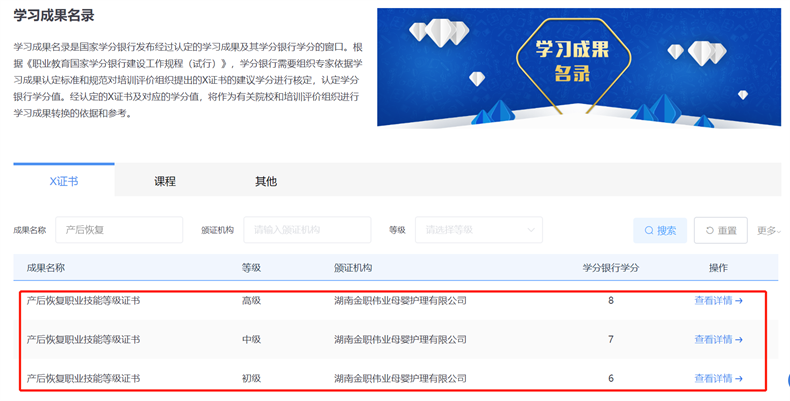Expand the 更多 filter options
Image resolution: width=790 pixels, height=401 pixels.
767,230
